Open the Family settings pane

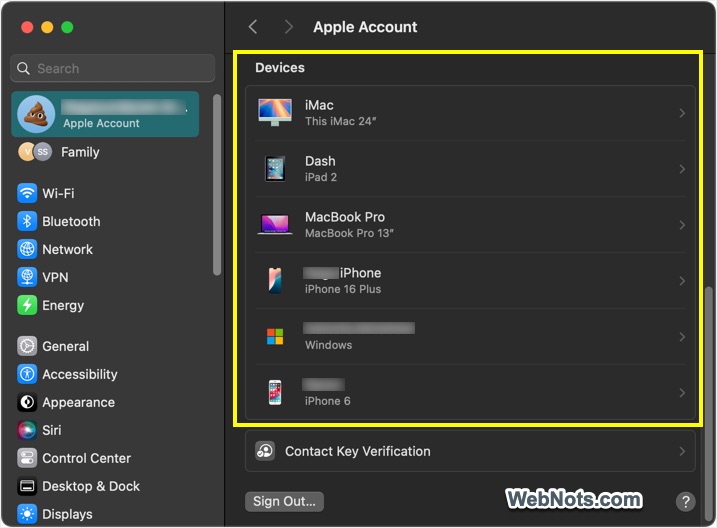[x=80, y=152]
